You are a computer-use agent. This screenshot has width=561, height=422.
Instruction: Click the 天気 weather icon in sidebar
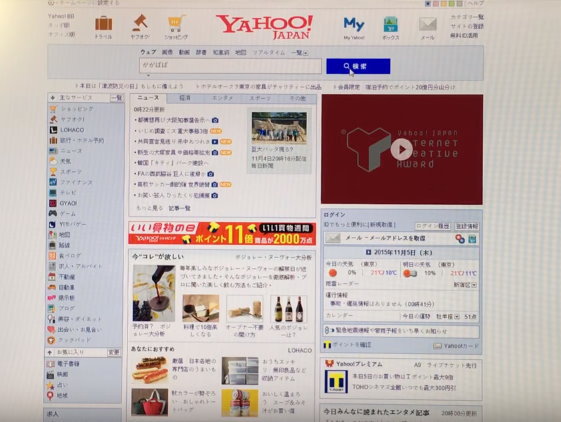53,161
